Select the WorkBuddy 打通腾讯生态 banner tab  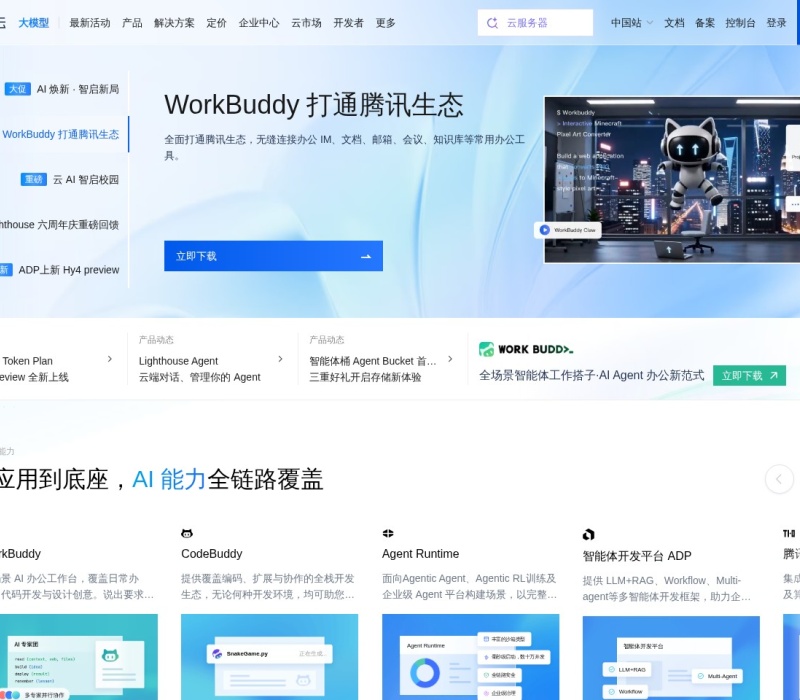pos(61,134)
